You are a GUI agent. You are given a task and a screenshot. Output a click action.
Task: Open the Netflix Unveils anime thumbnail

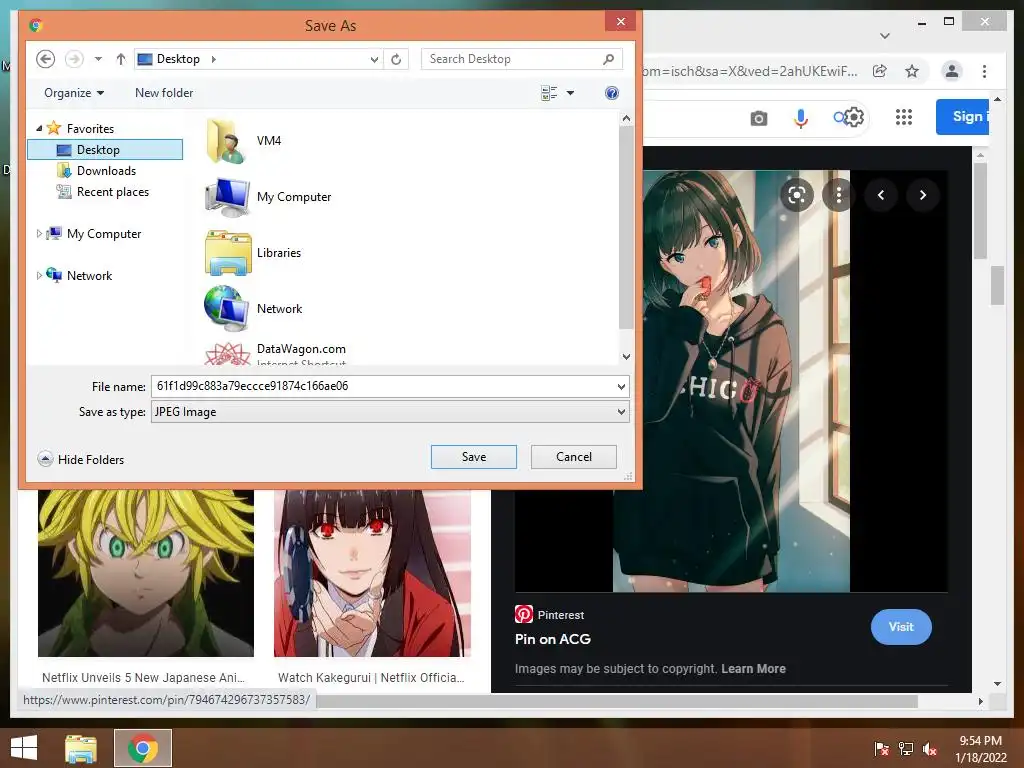[x=146, y=573]
